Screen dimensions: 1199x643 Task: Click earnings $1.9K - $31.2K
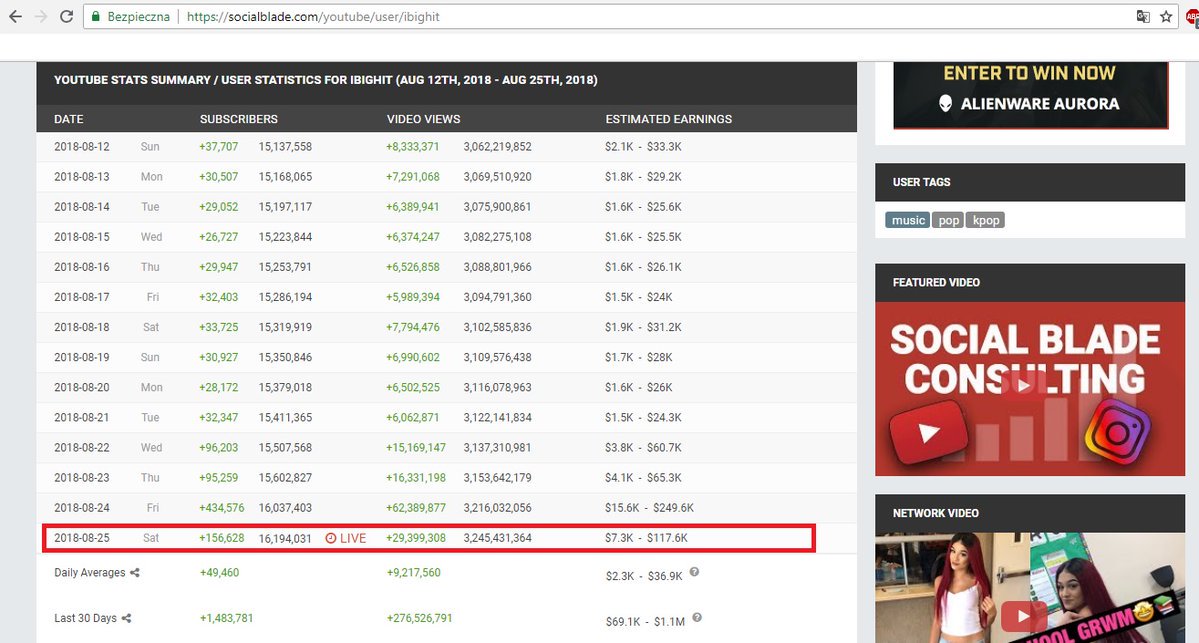[644, 327]
